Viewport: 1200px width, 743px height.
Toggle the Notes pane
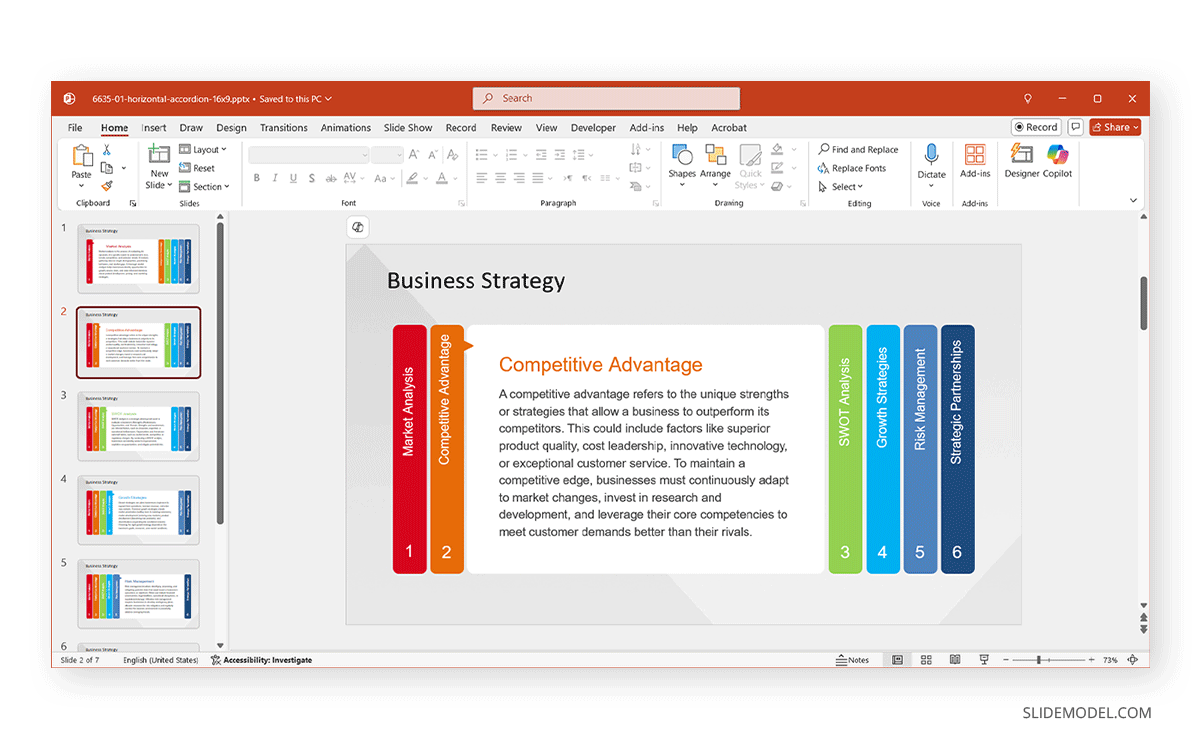pos(853,660)
